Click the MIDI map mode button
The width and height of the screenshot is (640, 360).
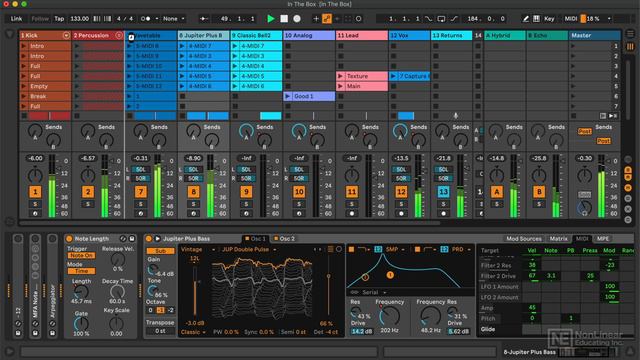click(x=571, y=19)
